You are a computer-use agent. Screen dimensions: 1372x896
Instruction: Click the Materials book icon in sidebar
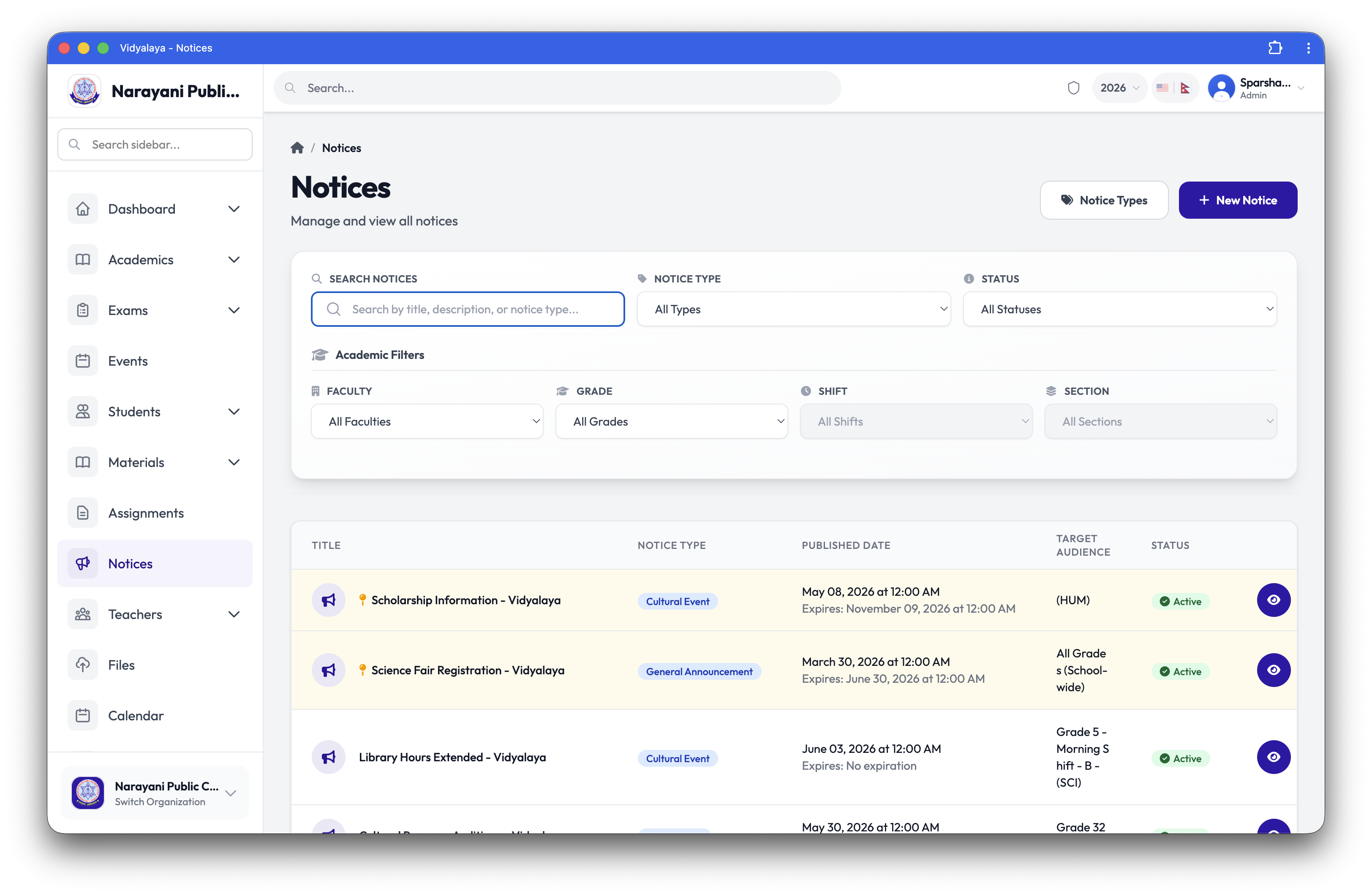click(83, 462)
